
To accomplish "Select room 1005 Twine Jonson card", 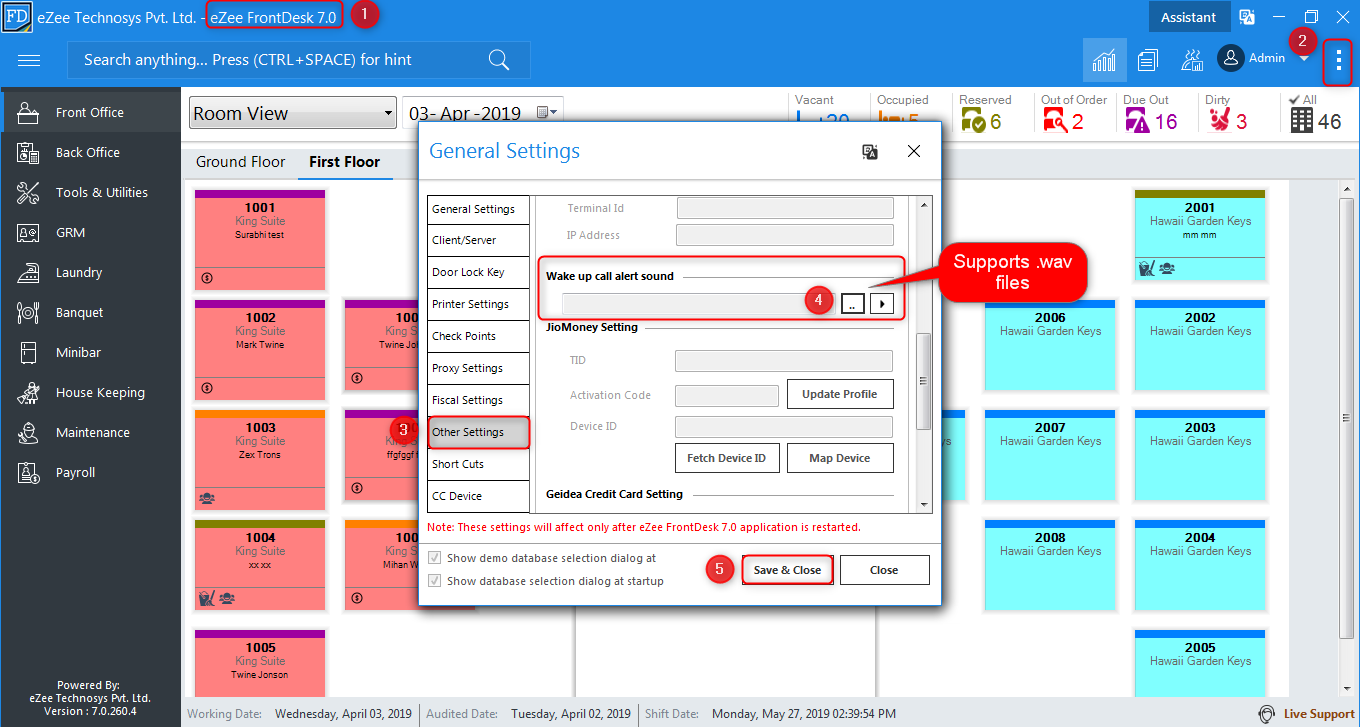I will pyautogui.click(x=260, y=662).
